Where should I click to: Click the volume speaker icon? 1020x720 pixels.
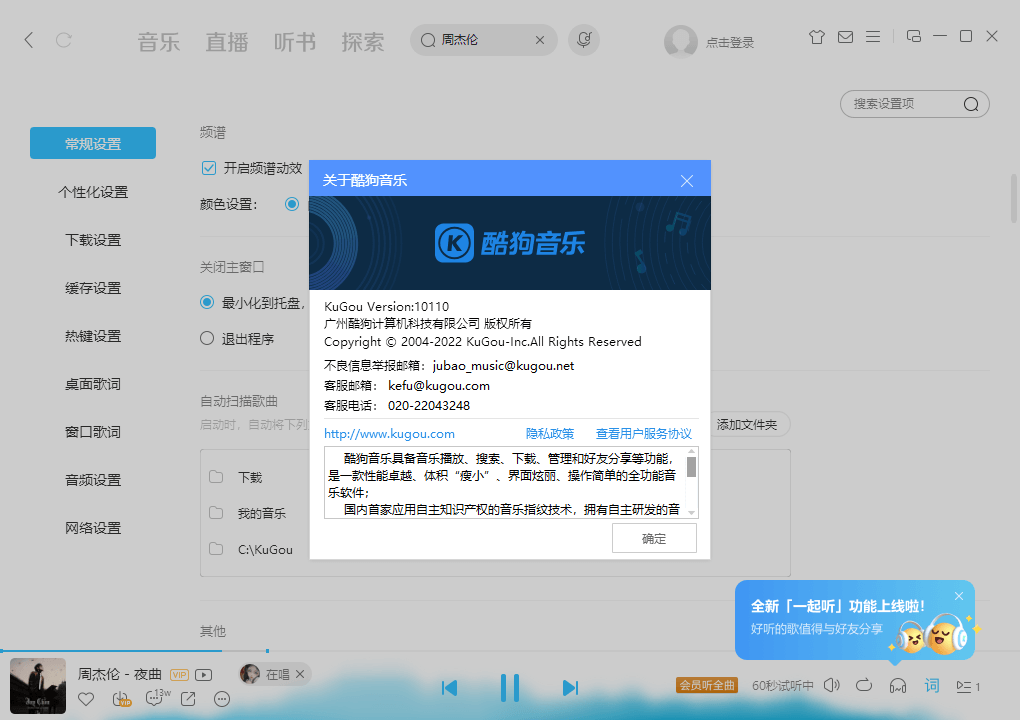[x=832, y=686]
